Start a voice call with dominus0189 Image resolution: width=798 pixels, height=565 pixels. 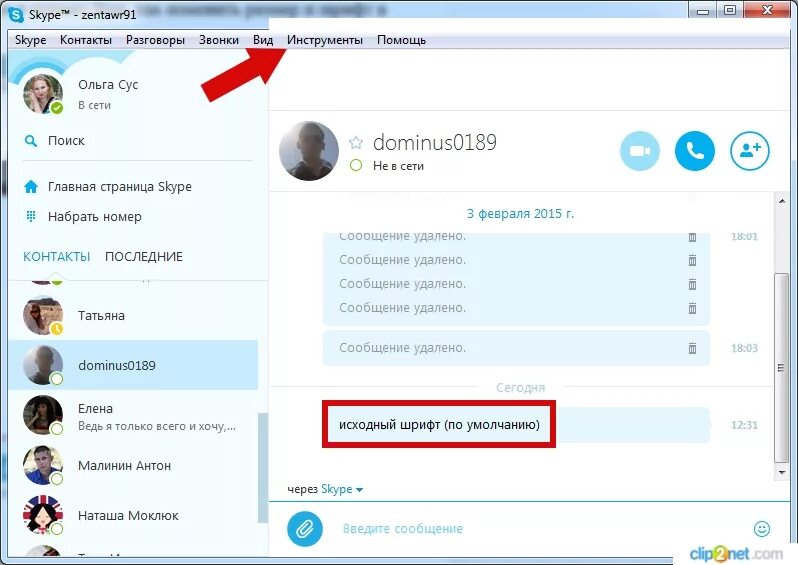click(x=695, y=151)
